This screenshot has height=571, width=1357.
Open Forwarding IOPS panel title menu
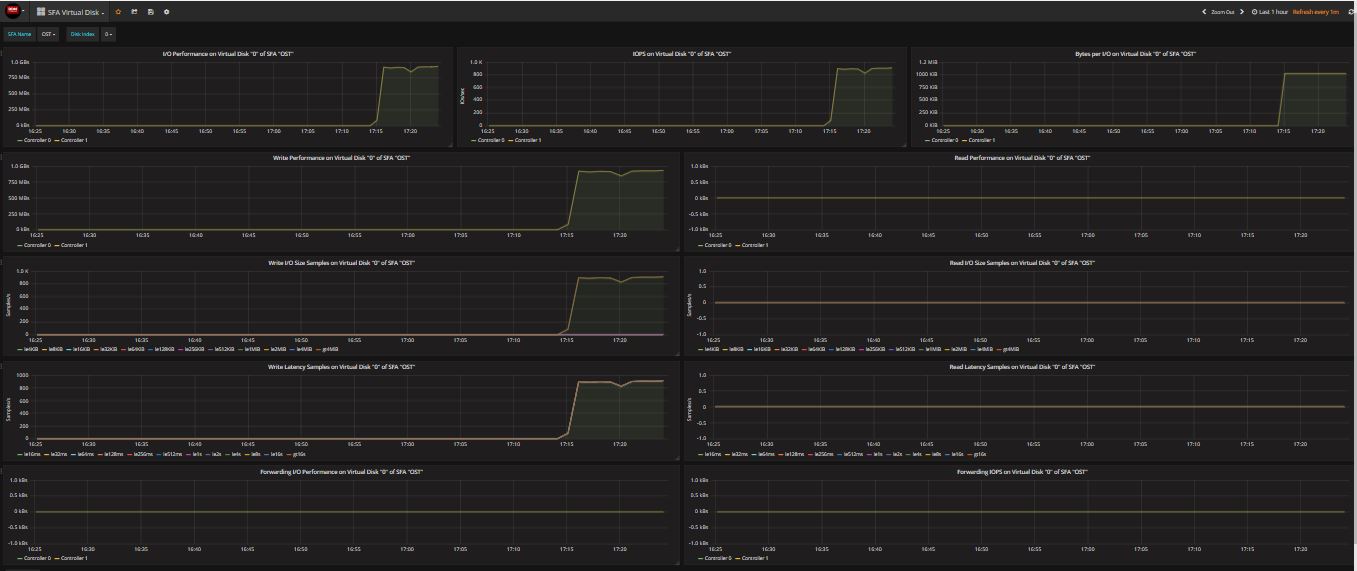point(1022,472)
